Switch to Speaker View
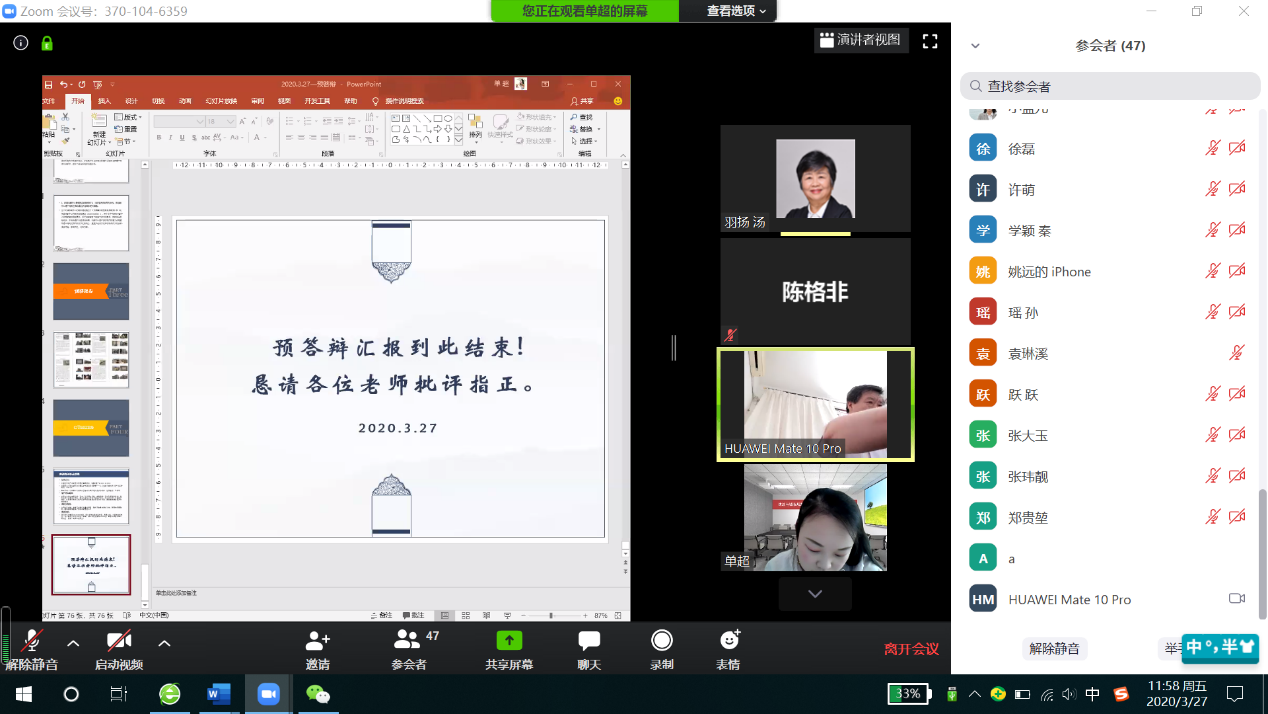Image resolution: width=1268 pixels, height=714 pixels. click(860, 41)
